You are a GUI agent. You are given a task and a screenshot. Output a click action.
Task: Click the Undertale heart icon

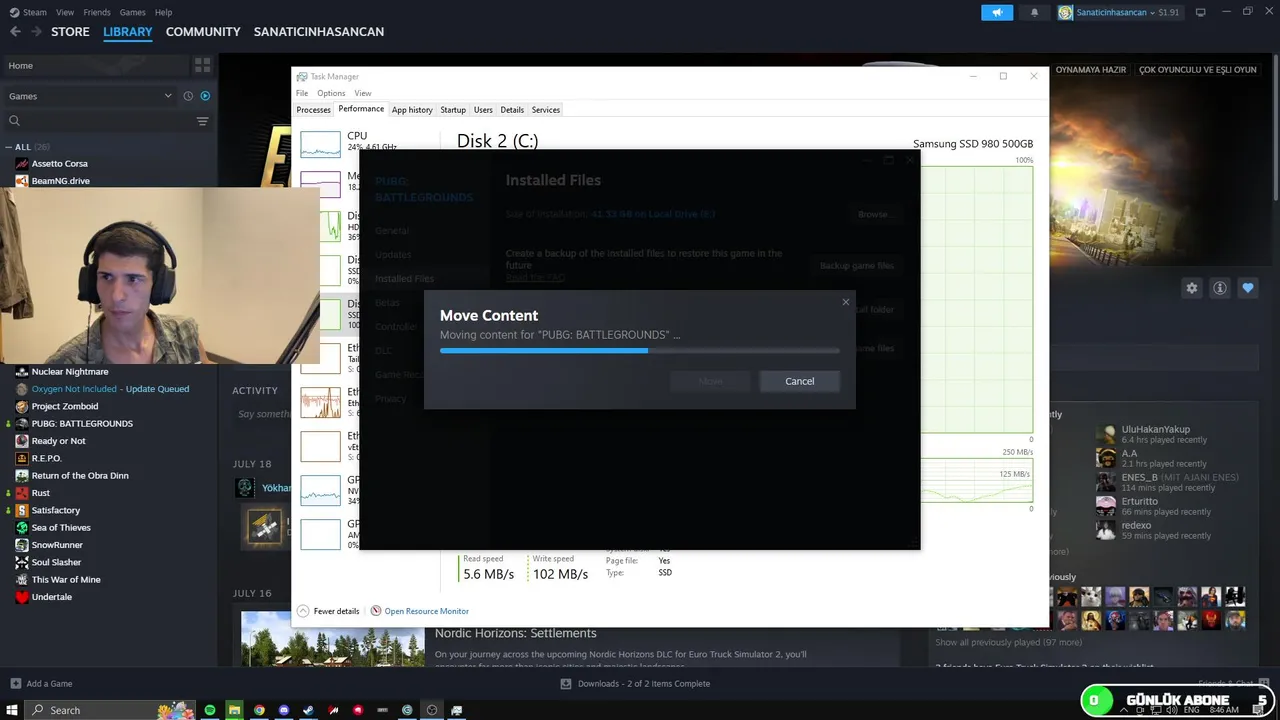(22, 597)
